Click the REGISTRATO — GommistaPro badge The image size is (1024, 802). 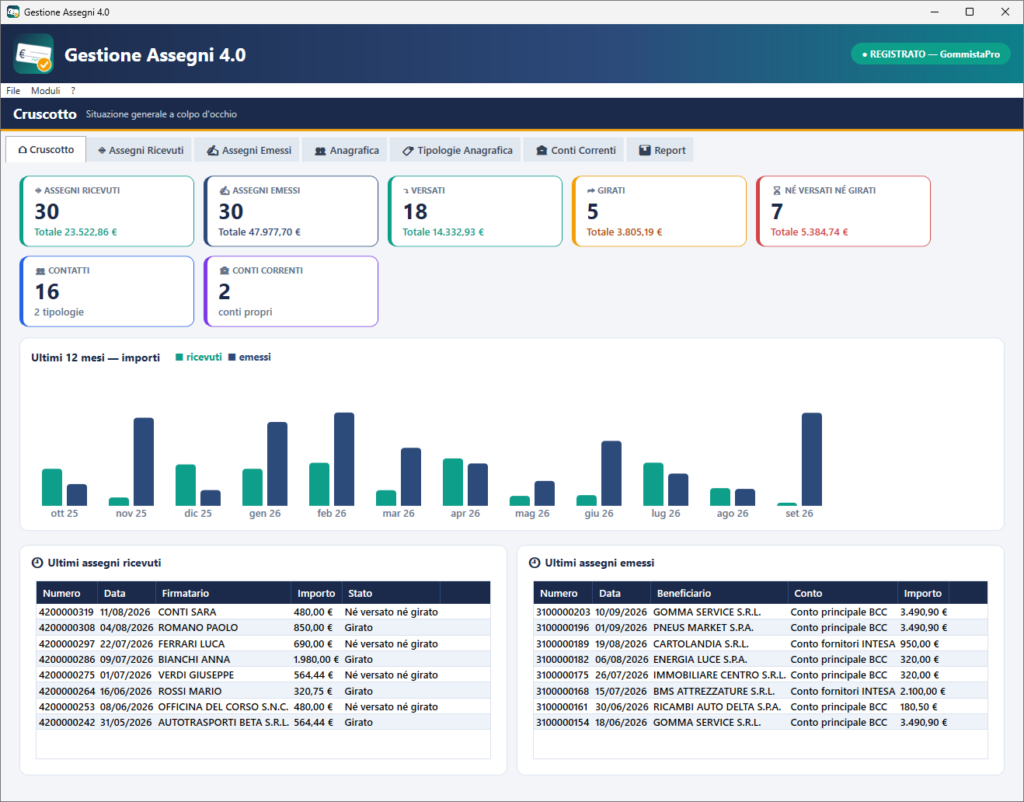930,54
